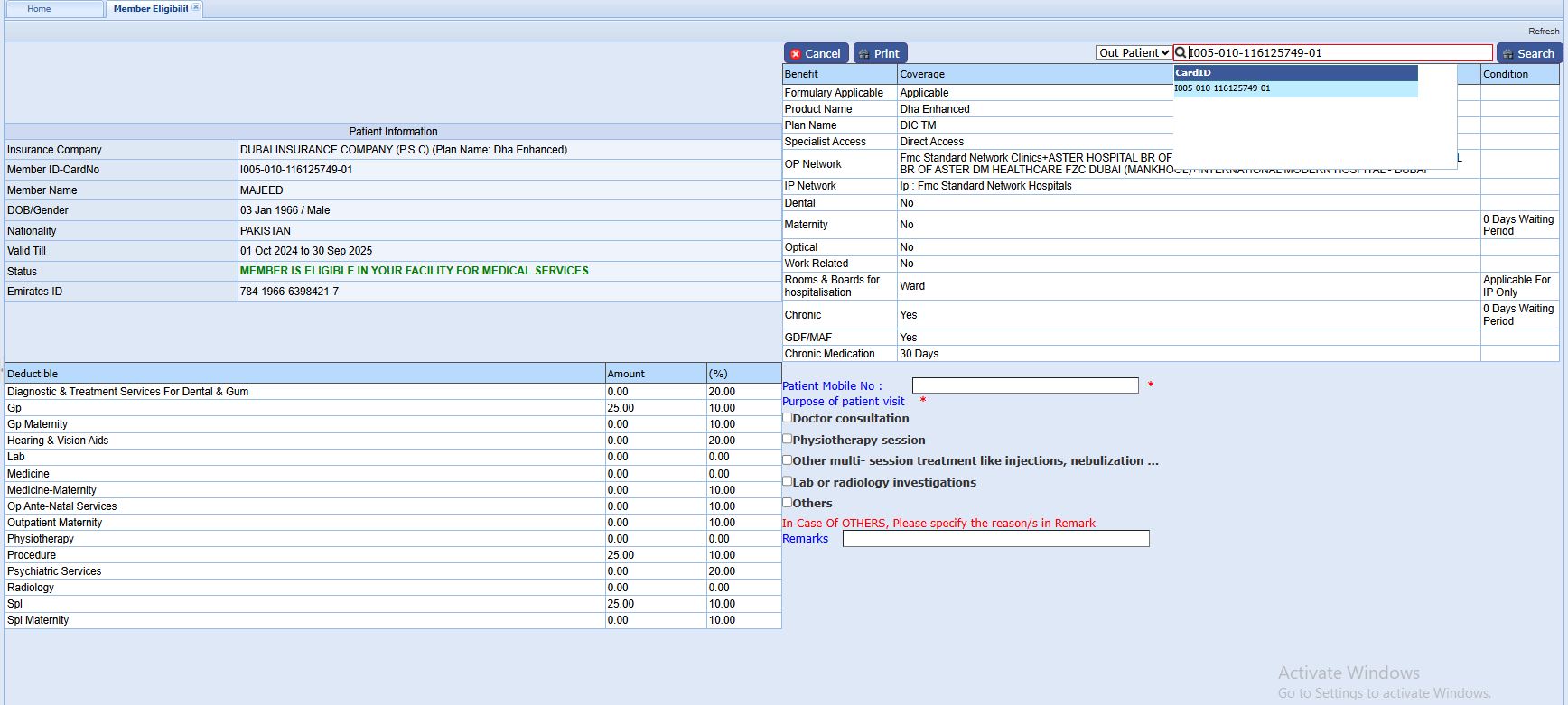The width and height of the screenshot is (1568, 705).
Task: Open the Out Patient dropdown
Action: [1134, 53]
